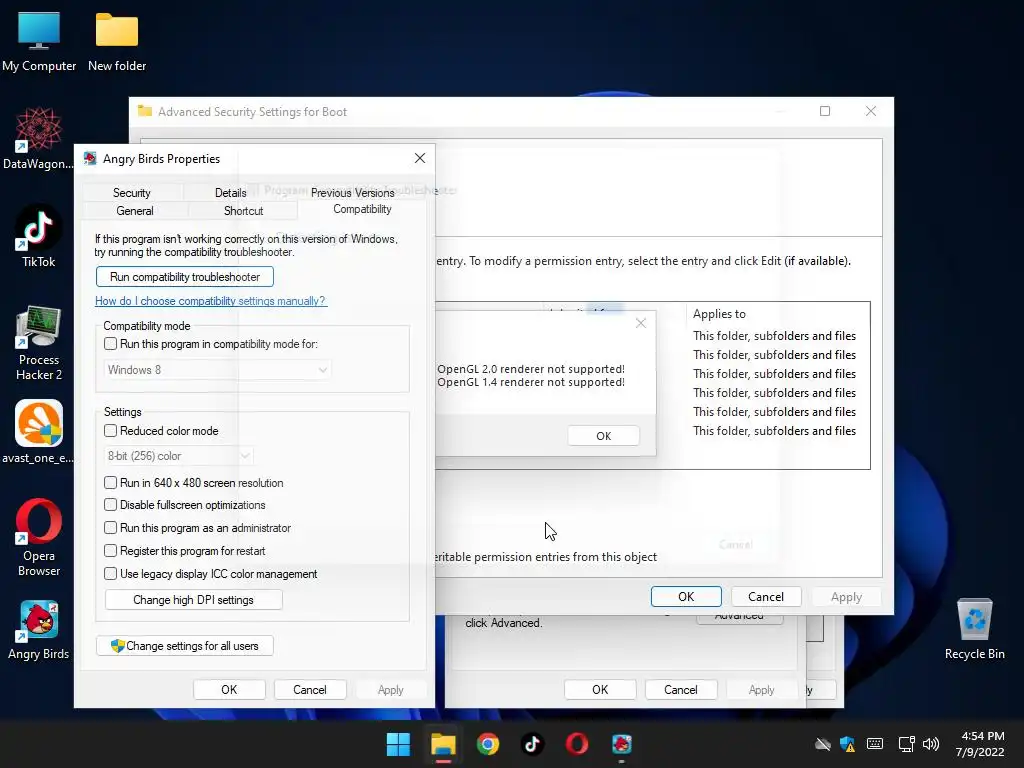
Task: Click OK in Advanced Security Settings
Action: pos(686,596)
